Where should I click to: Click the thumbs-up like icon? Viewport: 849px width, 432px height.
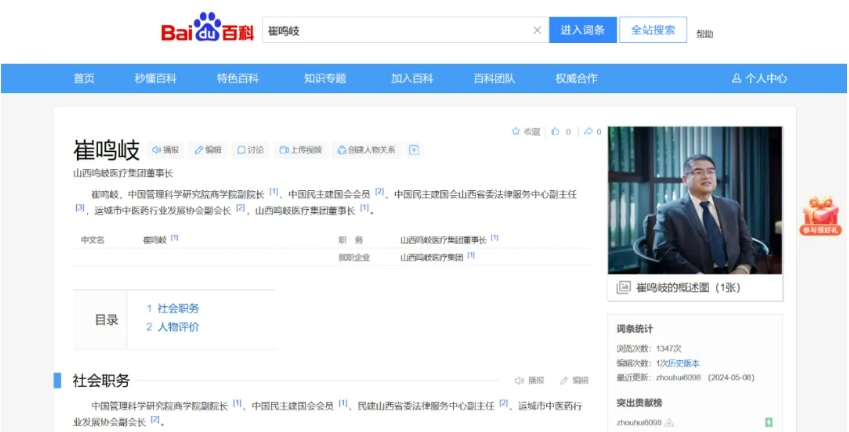point(555,131)
